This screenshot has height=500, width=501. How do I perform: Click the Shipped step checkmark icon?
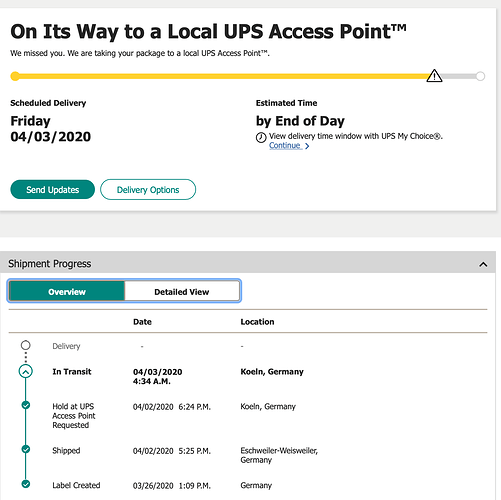[x=26, y=449]
